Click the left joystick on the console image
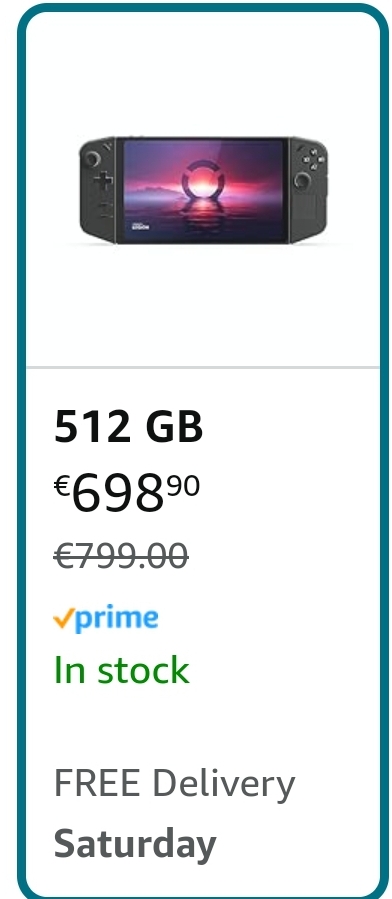Viewport: 392px width, 899px height. coord(92,159)
